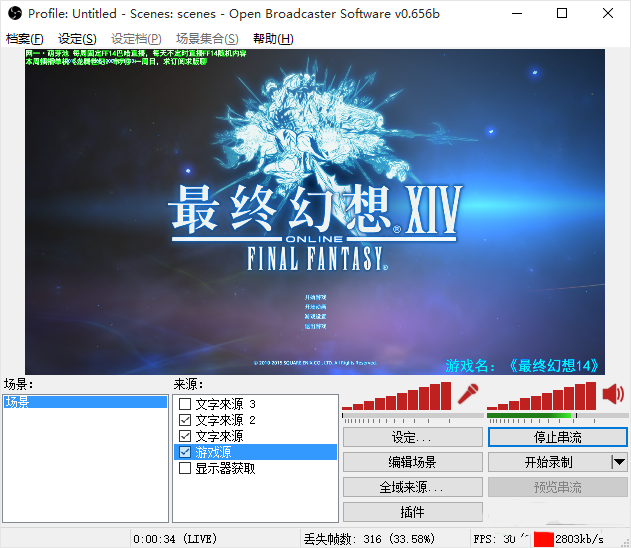Open the 场景集合(S) menu

tap(207, 39)
